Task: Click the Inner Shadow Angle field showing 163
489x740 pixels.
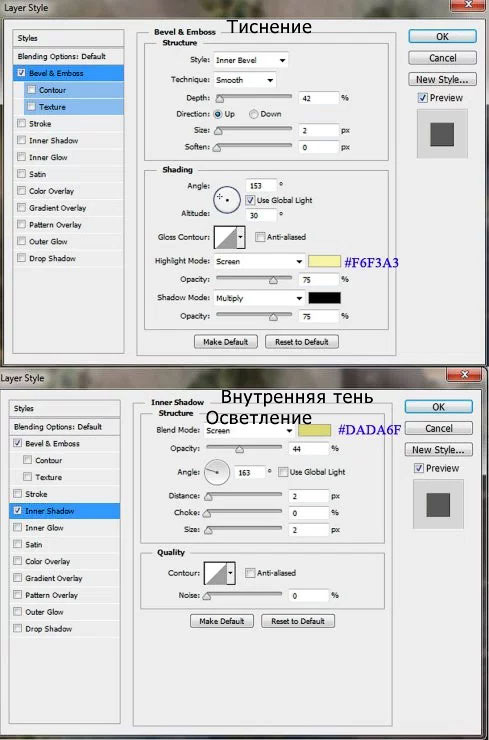Action: tap(250, 472)
